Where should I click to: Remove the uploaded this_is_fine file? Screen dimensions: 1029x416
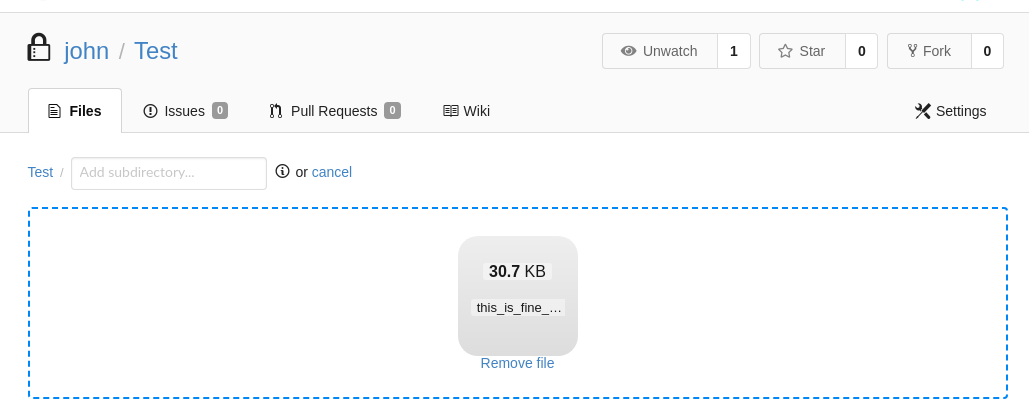coord(517,363)
